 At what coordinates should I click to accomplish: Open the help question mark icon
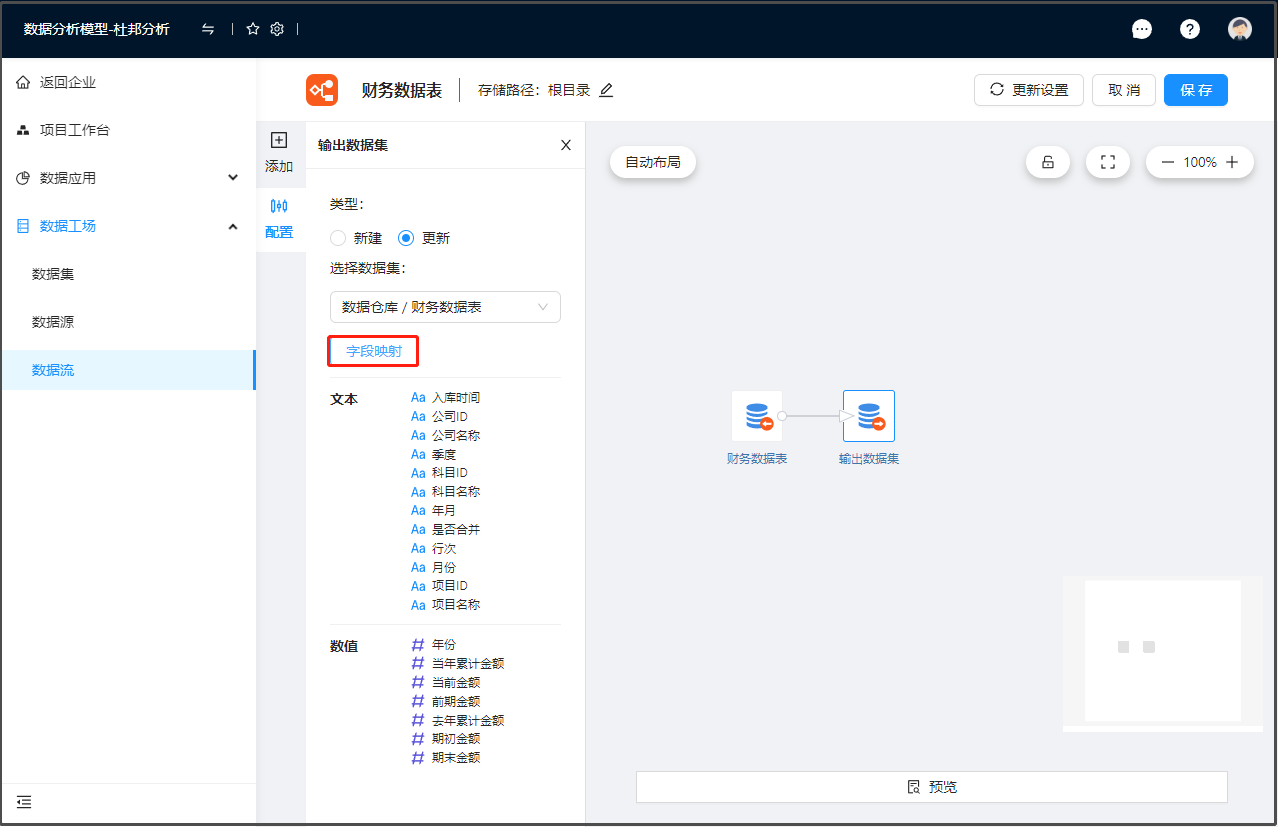1190,29
